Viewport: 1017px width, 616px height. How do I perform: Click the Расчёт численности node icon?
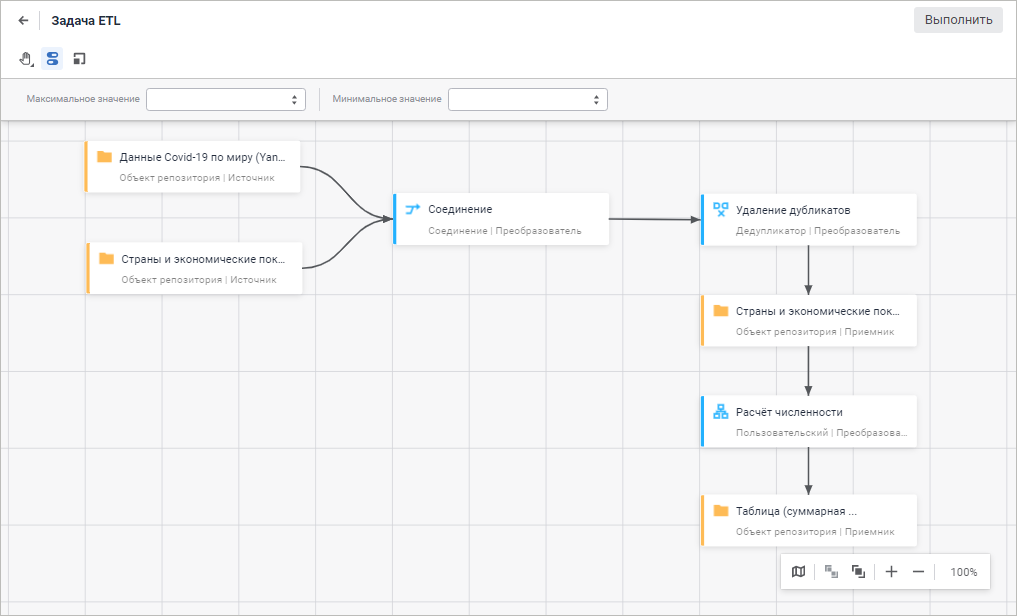[720, 412]
